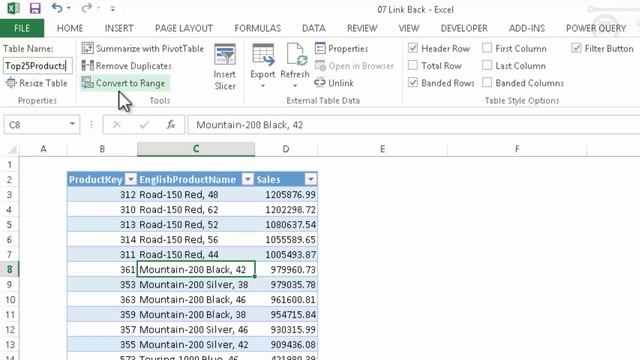
Task: Select the column E header
Action: tap(382, 149)
